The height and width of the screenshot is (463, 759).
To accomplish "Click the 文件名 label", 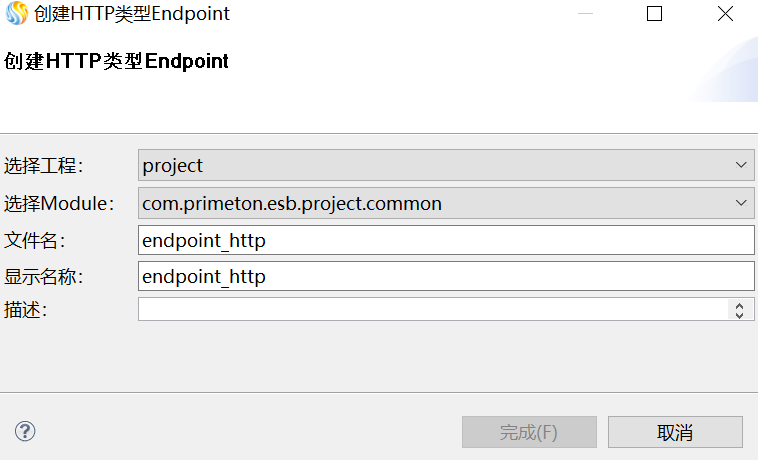I will tap(35, 241).
